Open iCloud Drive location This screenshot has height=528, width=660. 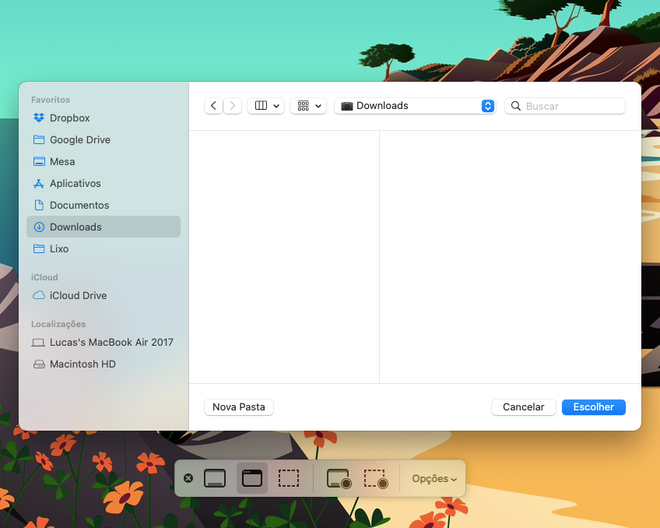click(104, 296)
